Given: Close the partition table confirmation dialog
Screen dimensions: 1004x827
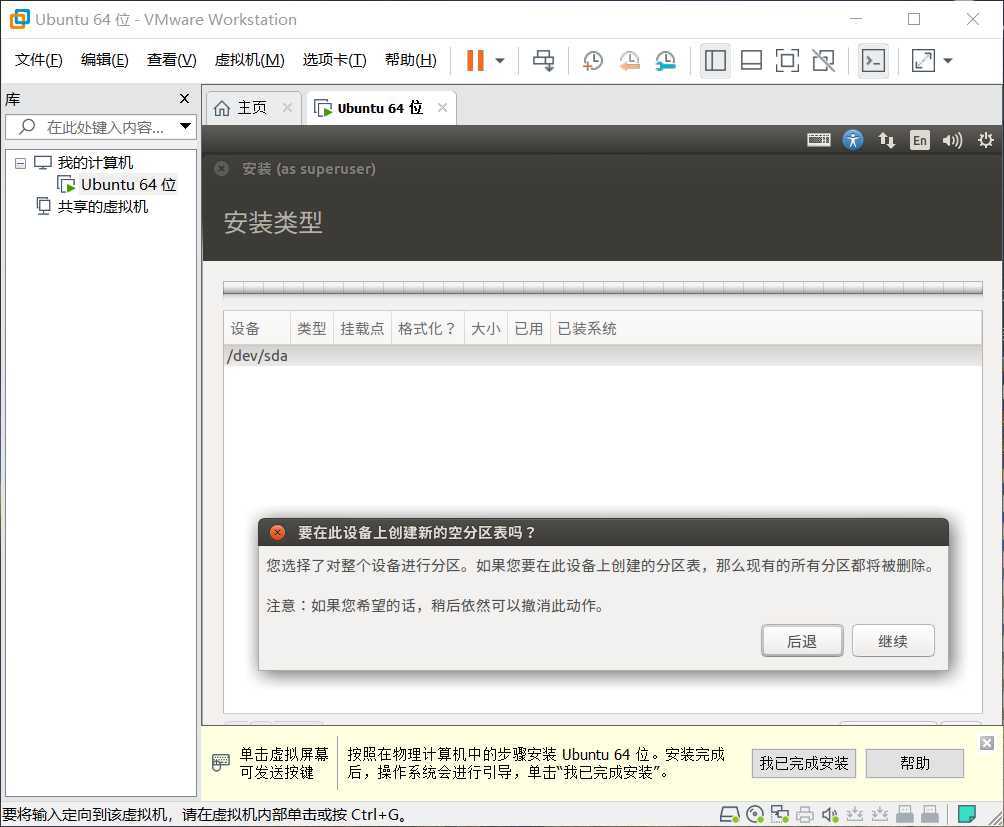Looking at the screenshot, I should 277,533.
